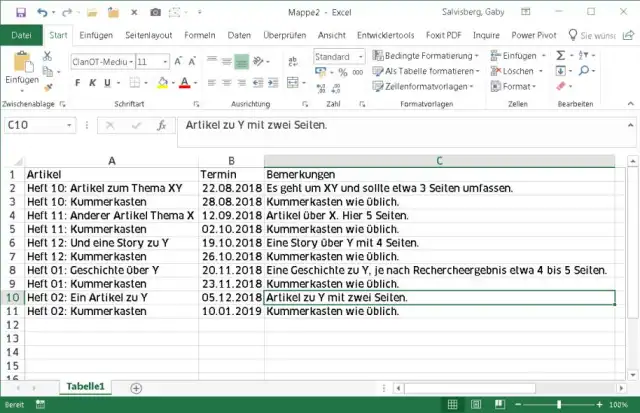The height and width of the screenshot is (413, 640).
Task: Click the camera icon in quick access toolbar
Action: tap(155, 11)
